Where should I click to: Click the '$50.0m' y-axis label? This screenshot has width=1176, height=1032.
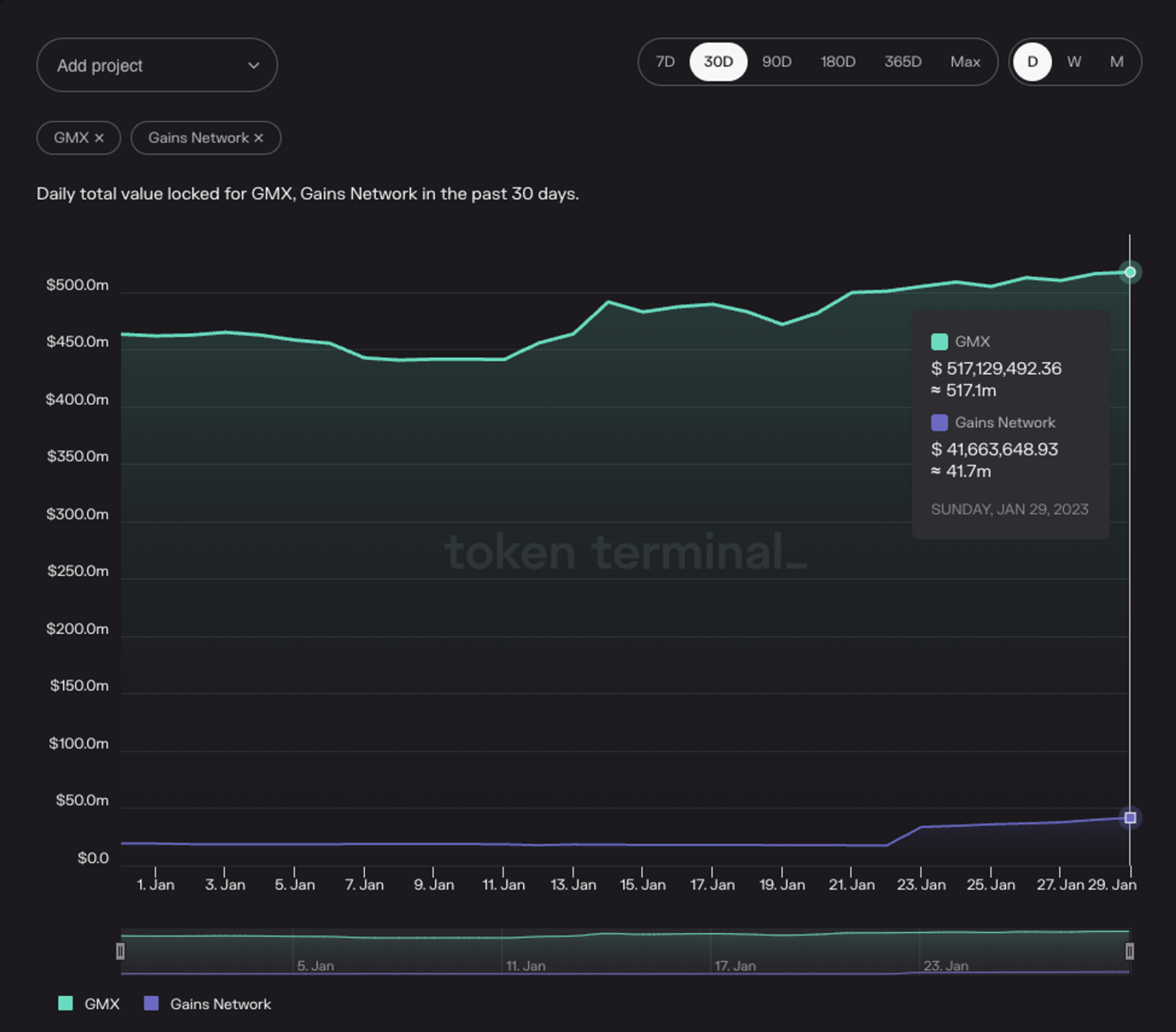pyautogui.click(x=82, y=800)
